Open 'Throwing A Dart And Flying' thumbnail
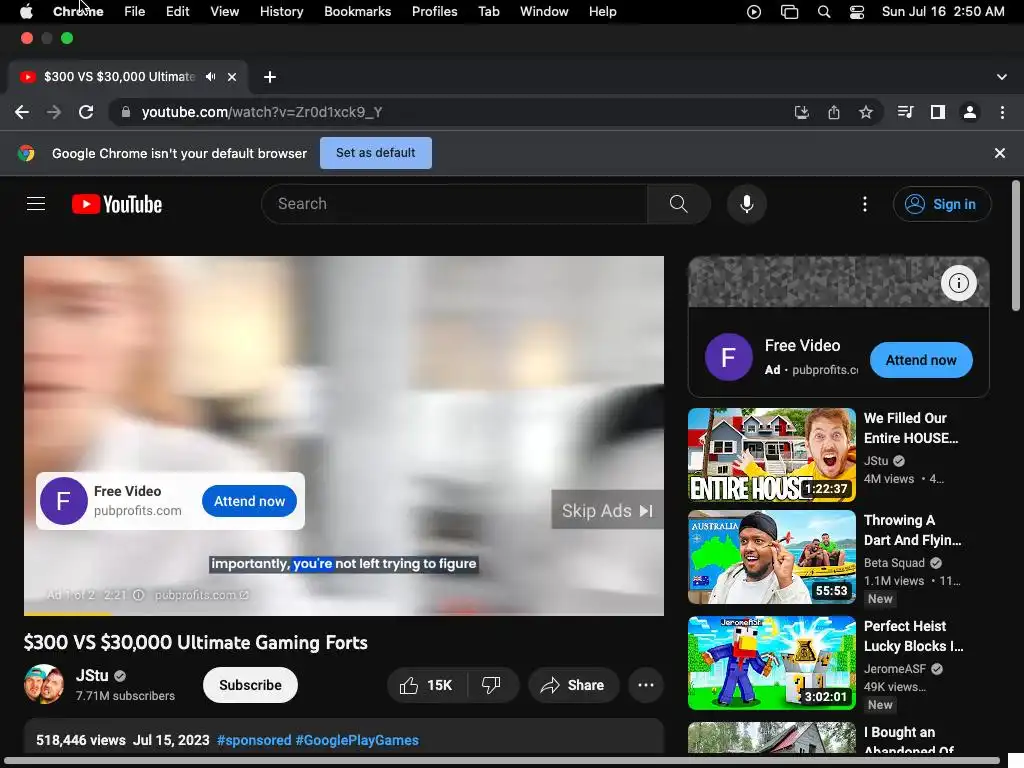The width and height of the screenshot is (1024, 768). coord(772,557)
